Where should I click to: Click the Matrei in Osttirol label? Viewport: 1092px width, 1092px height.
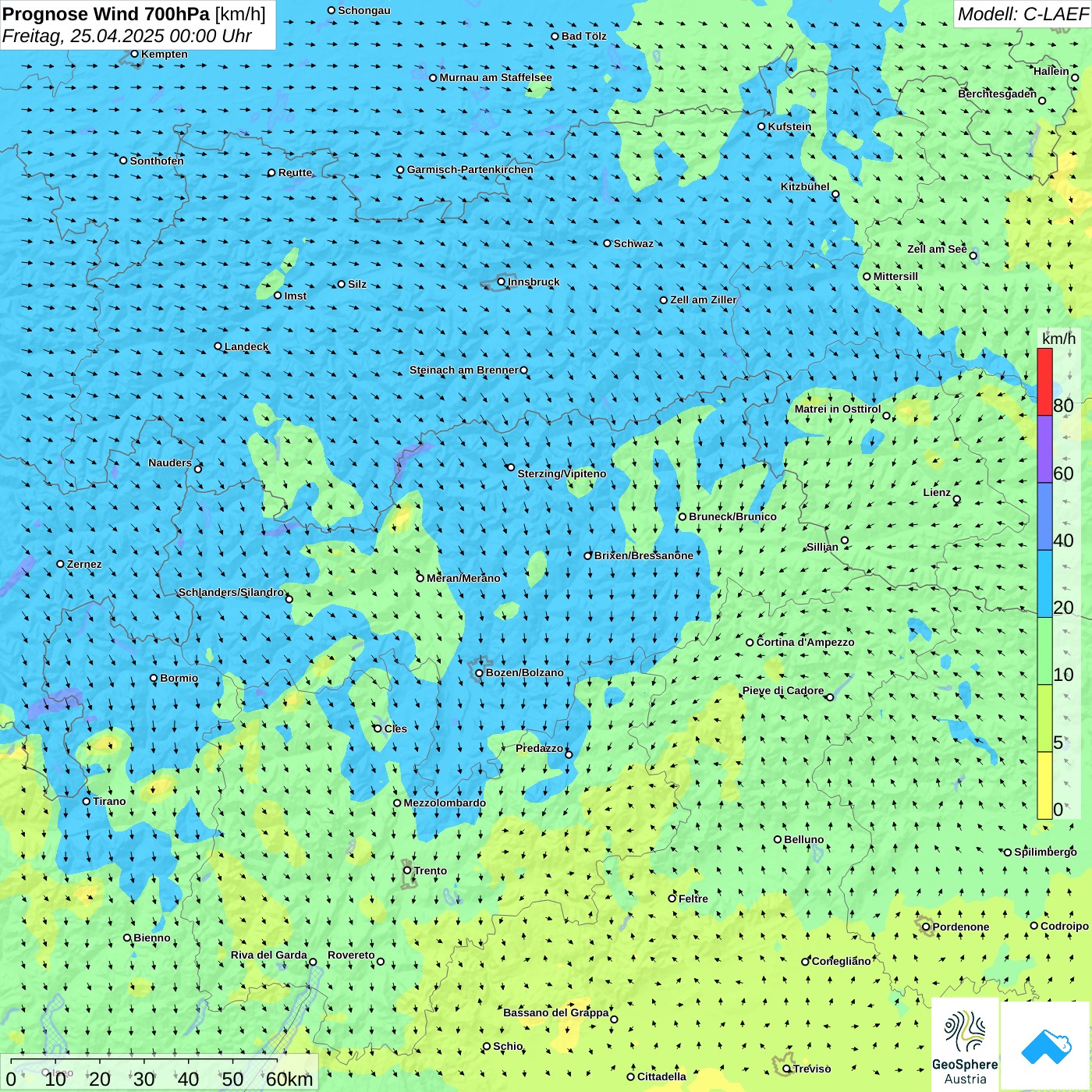[838, 409]
